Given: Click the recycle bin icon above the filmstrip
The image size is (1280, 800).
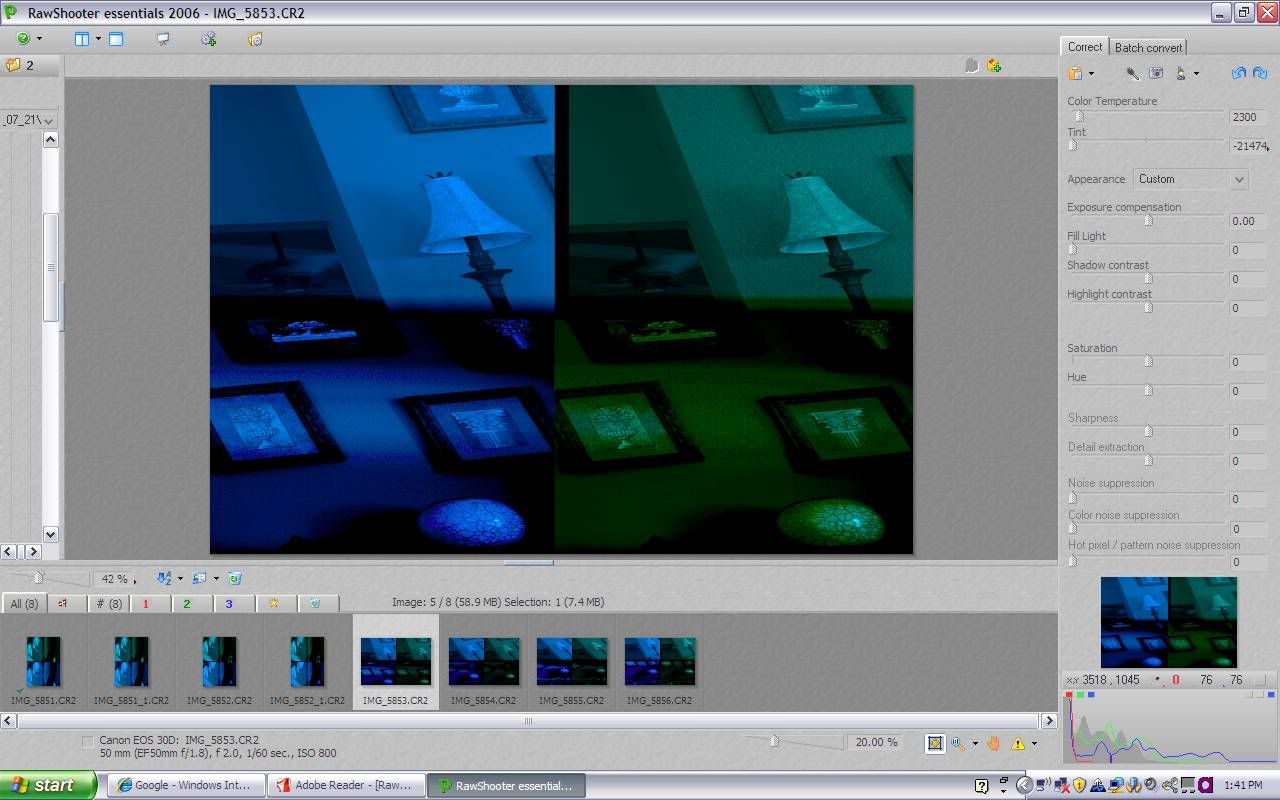Looking at the screenshot, I should [234, 578].
